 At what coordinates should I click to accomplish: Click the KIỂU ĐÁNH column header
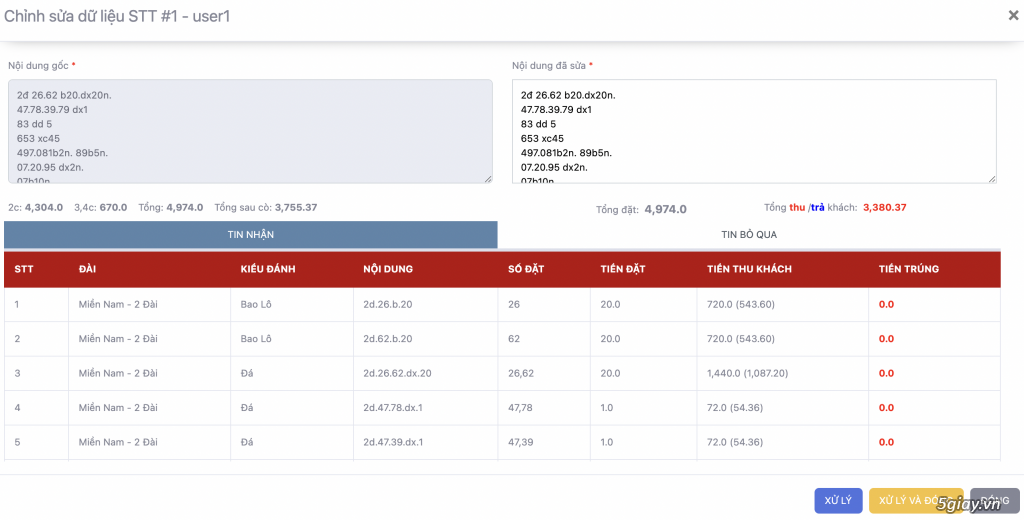[x=268, y=269]
